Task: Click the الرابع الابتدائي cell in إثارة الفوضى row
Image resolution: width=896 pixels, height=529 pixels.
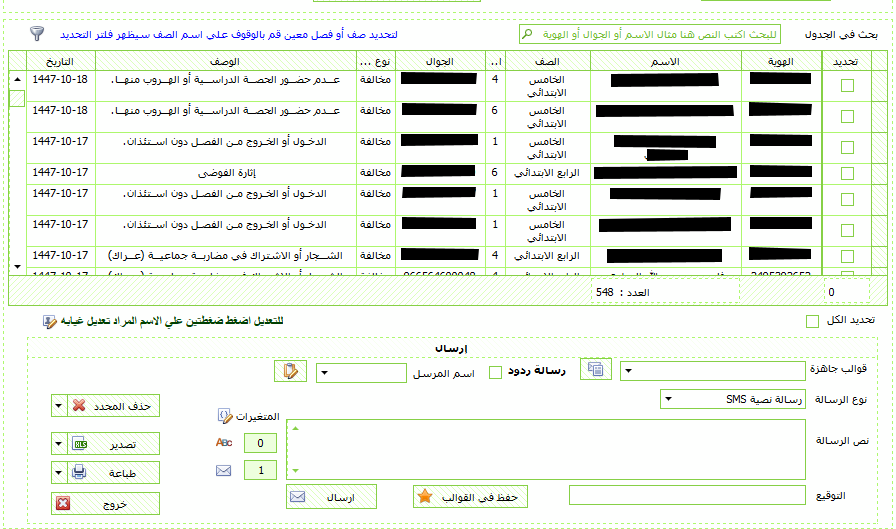Action: (x=547, y=173)
